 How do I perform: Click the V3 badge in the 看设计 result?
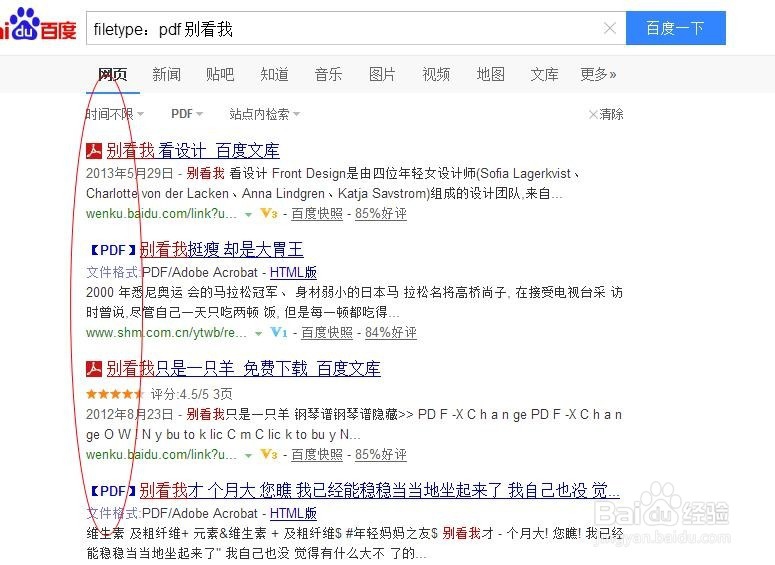(269, 214)
